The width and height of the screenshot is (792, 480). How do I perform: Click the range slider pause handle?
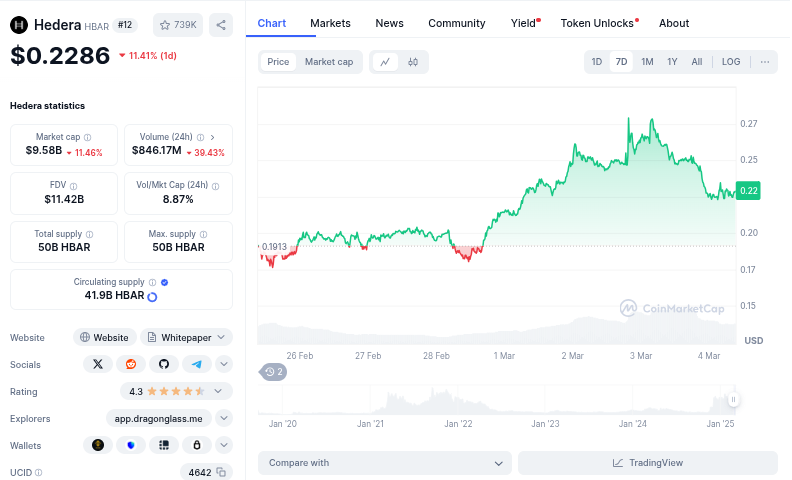(x=733, y=400)
